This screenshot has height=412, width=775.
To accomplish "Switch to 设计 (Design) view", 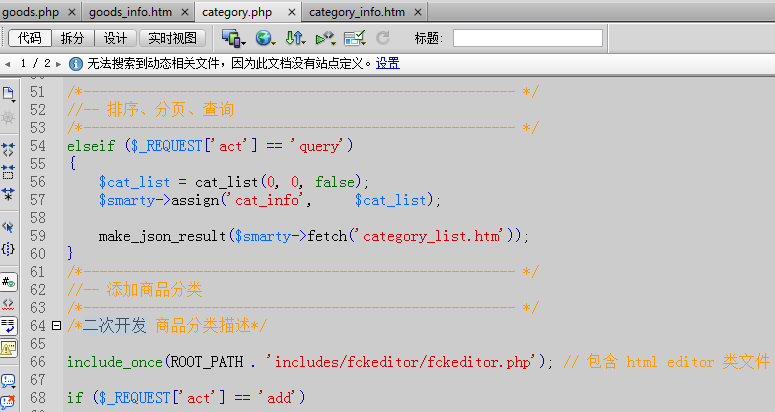I will (x=115, y=38).
